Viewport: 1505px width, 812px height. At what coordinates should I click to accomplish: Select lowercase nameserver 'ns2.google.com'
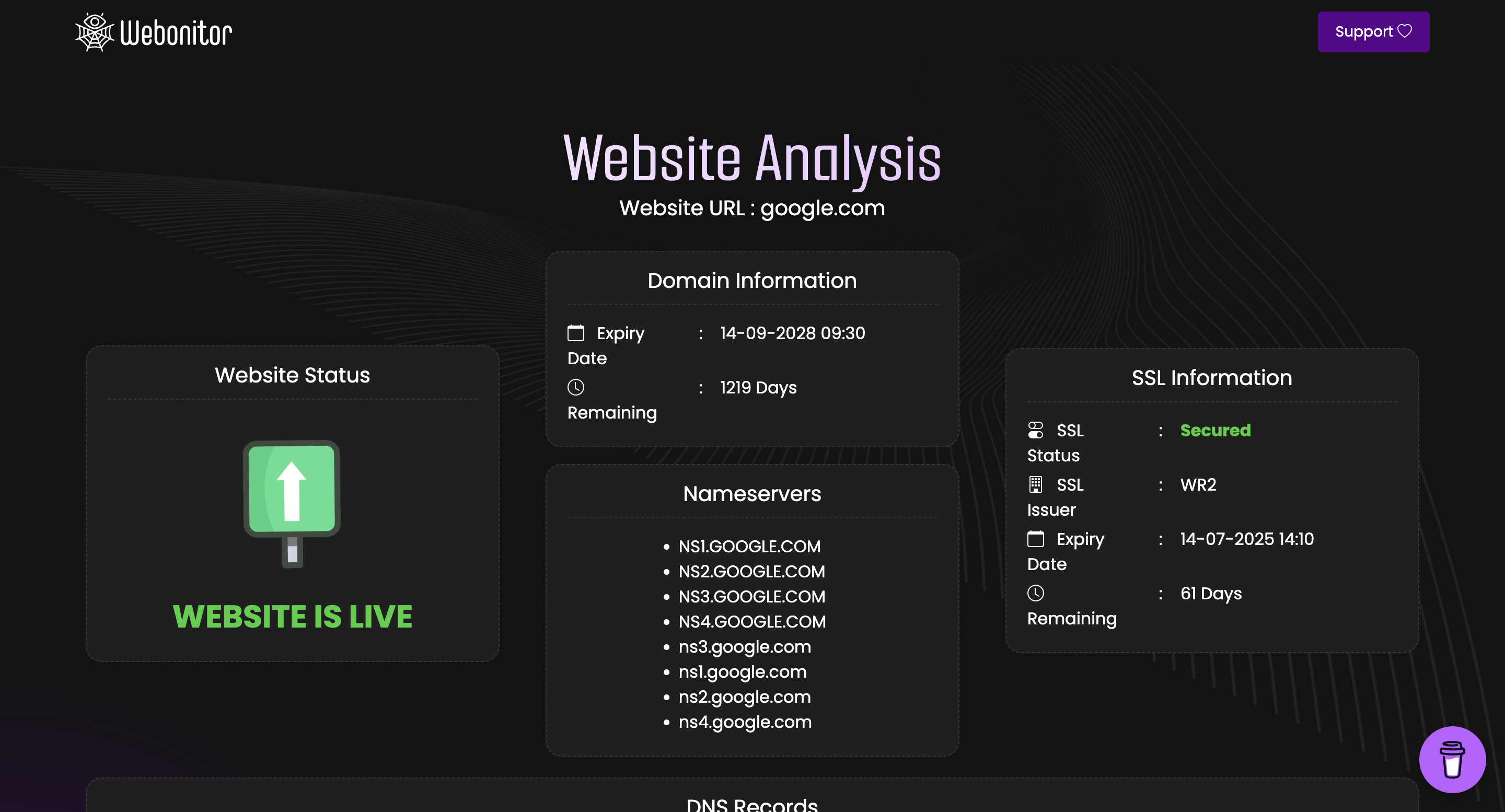pyautogui.click(x=745, y=698)
